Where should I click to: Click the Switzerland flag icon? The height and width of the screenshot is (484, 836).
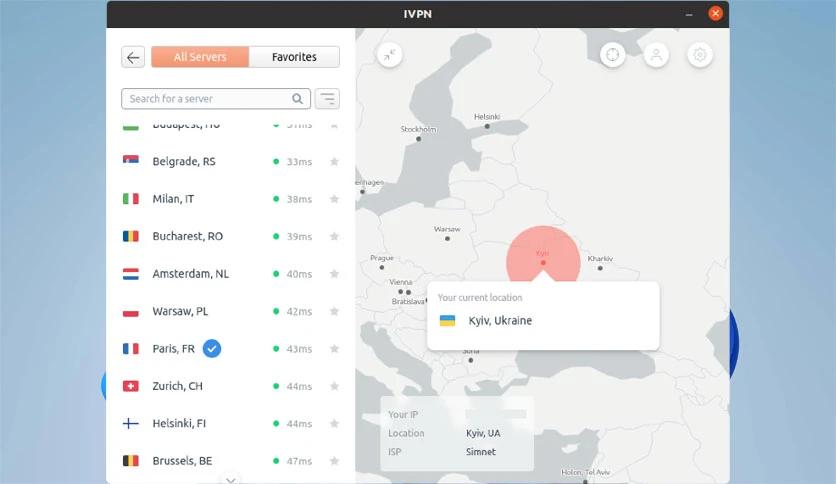point(131,386)
